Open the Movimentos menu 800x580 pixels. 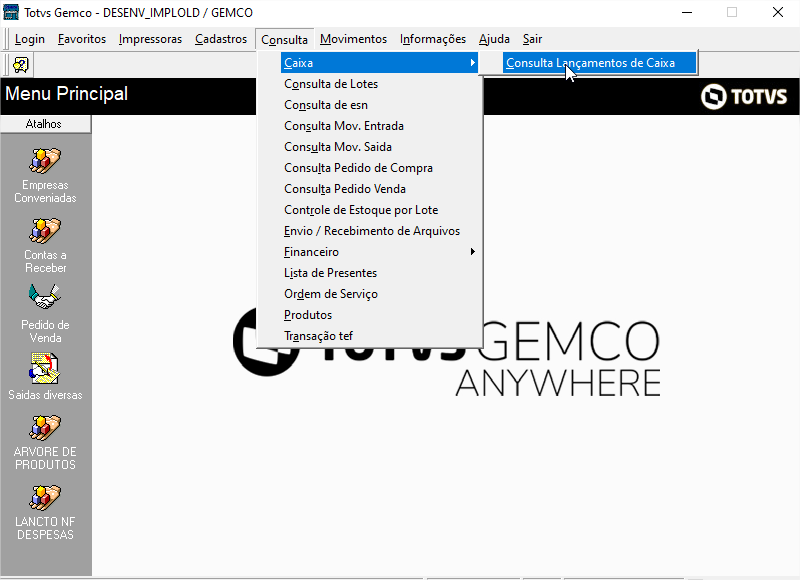coord(354,39)
